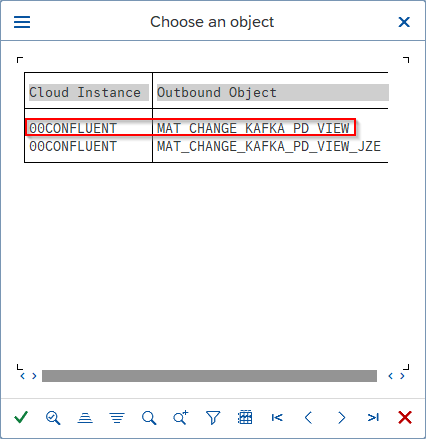This screenshot has width=426, height=439.
Task: Select the Outbound Object column header
Action: 273,93
